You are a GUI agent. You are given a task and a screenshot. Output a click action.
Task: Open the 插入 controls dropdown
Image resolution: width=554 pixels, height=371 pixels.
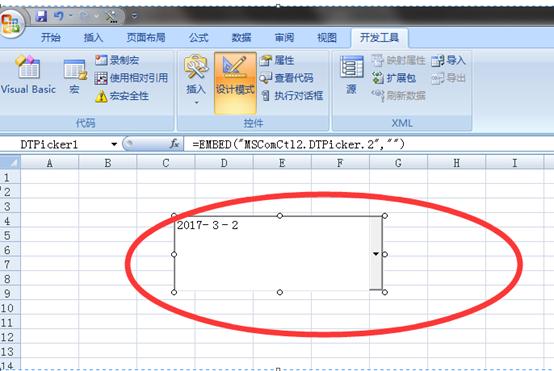pyautogui.click(x=195, y=80)
